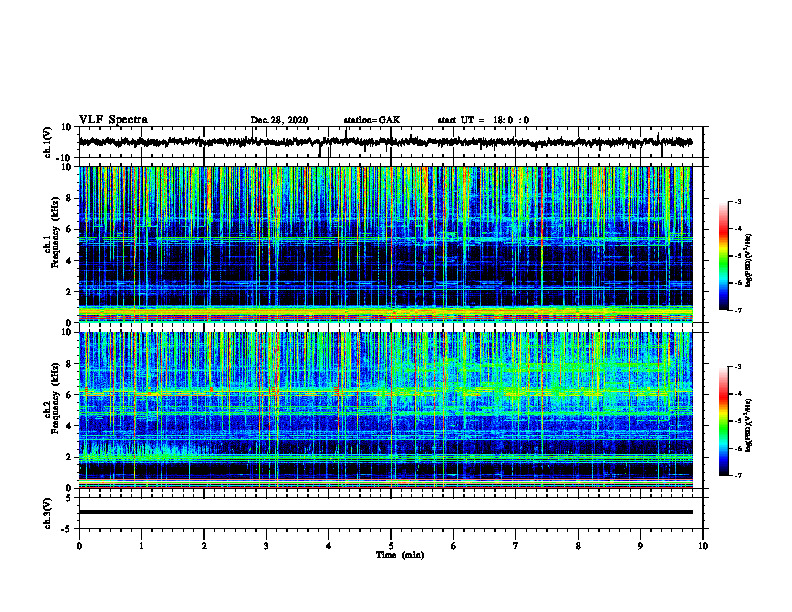Click the 'VLF Spectra' title text
Viewport: 792px width, 612px height.
[113, 120]
